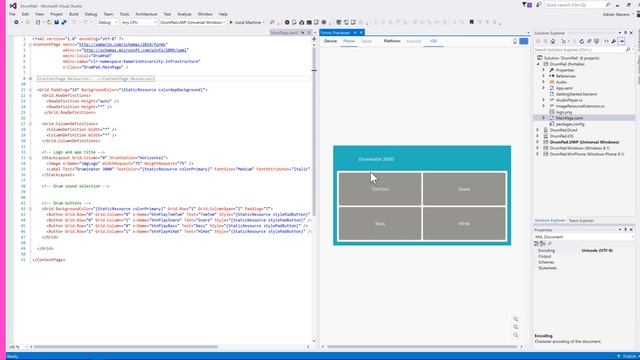The height and width of the screenshot is (360, 640).
Task: Switch to the Team Explorer tab
Action: click(581, 220)
